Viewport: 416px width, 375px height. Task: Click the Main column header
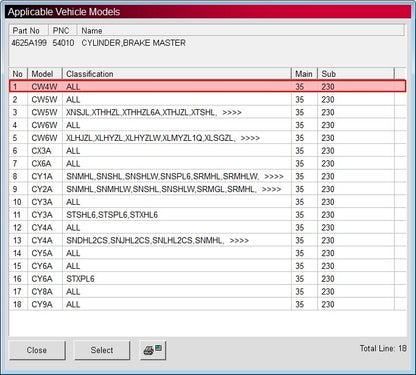click(304, 74)
